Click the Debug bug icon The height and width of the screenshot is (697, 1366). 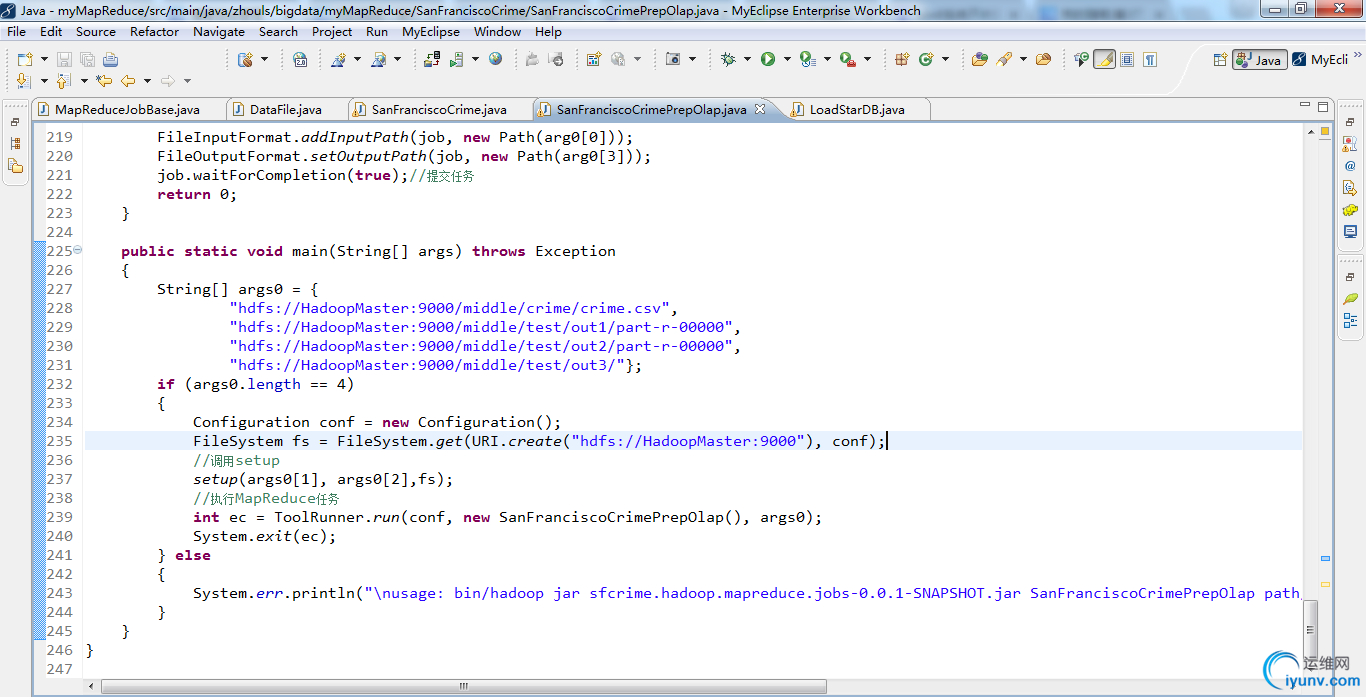tap(727, 59)
